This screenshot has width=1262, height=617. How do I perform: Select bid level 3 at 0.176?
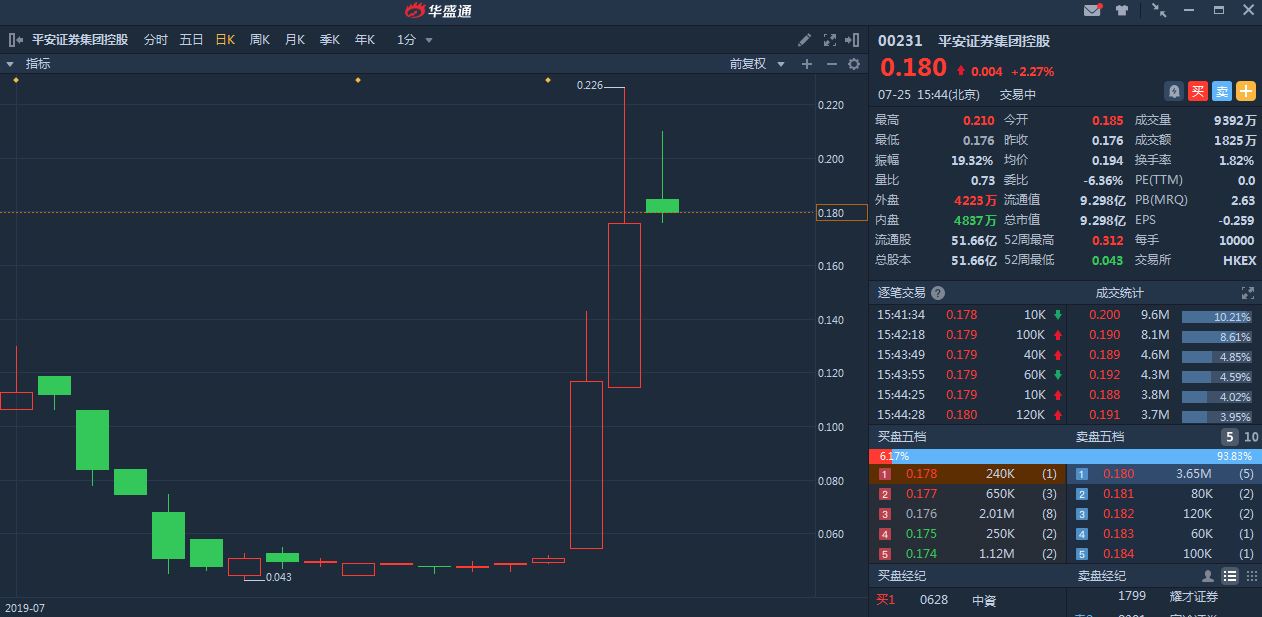968,514
